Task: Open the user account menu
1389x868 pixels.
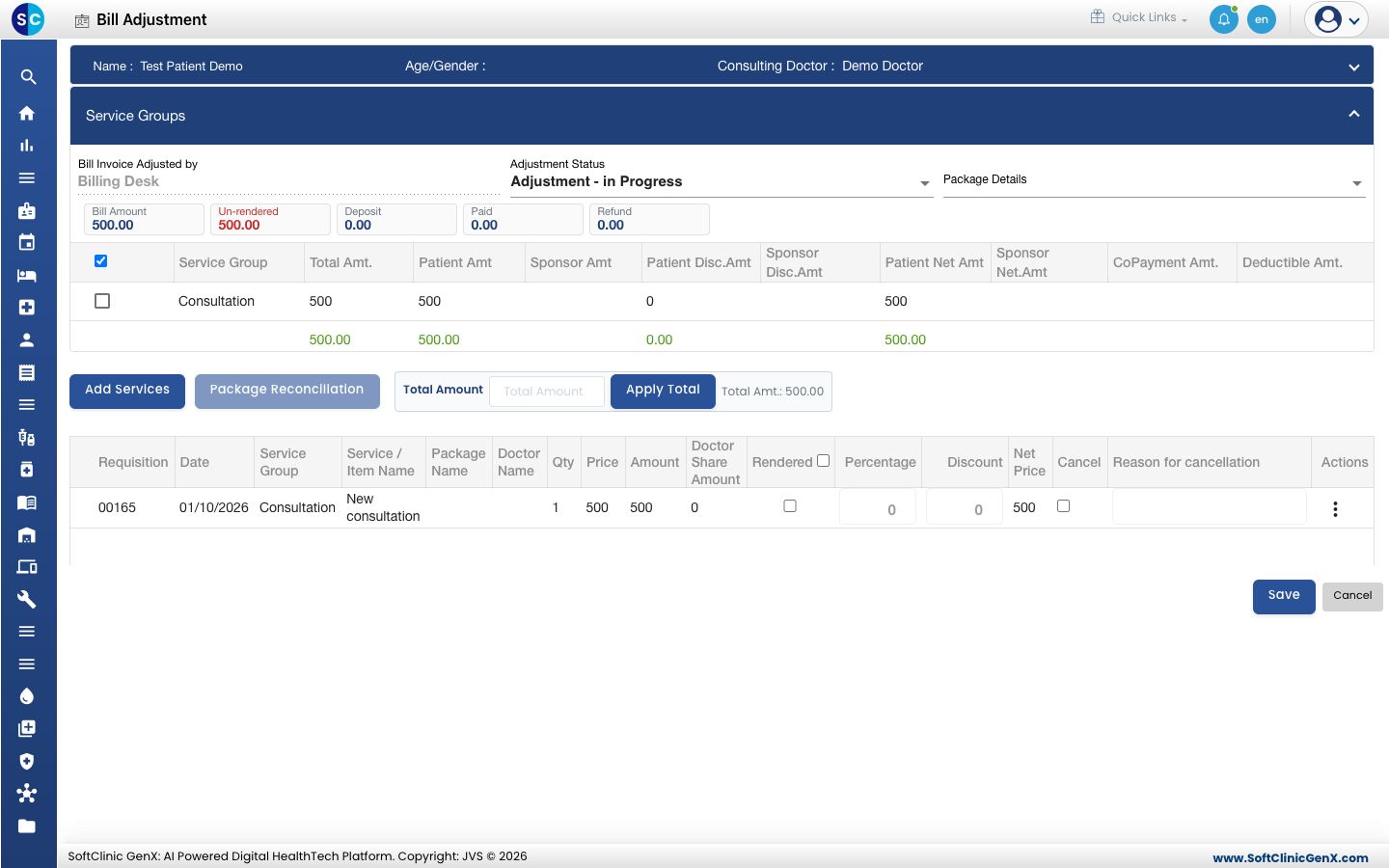Action: tap(1337, 19)
